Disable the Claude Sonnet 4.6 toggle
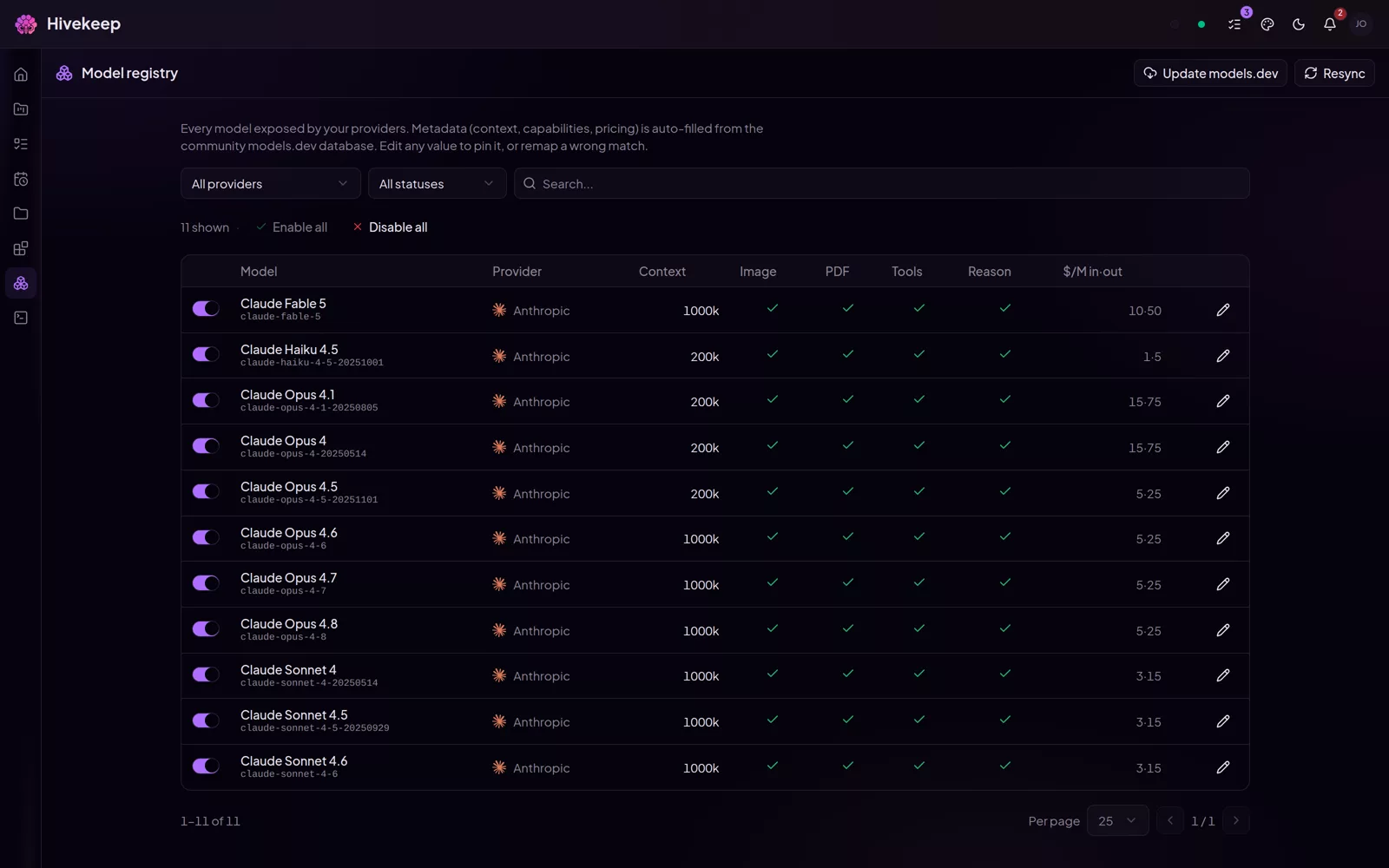Viewport: 1389px width, 868px height. pyautogui.click(x=206, y=766)
